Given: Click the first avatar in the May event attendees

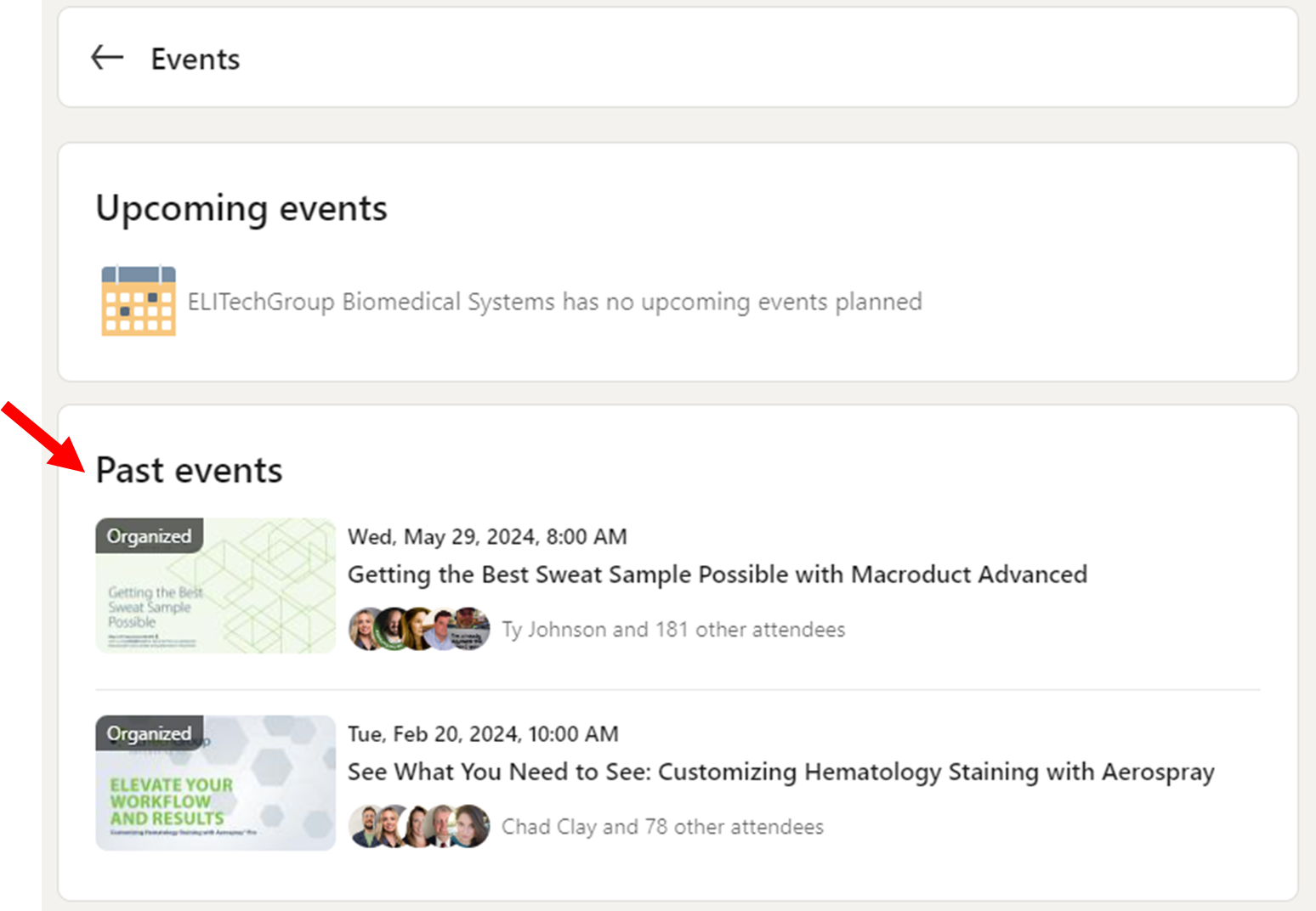Looking at the screenshot, I should (x=366, y=629).
